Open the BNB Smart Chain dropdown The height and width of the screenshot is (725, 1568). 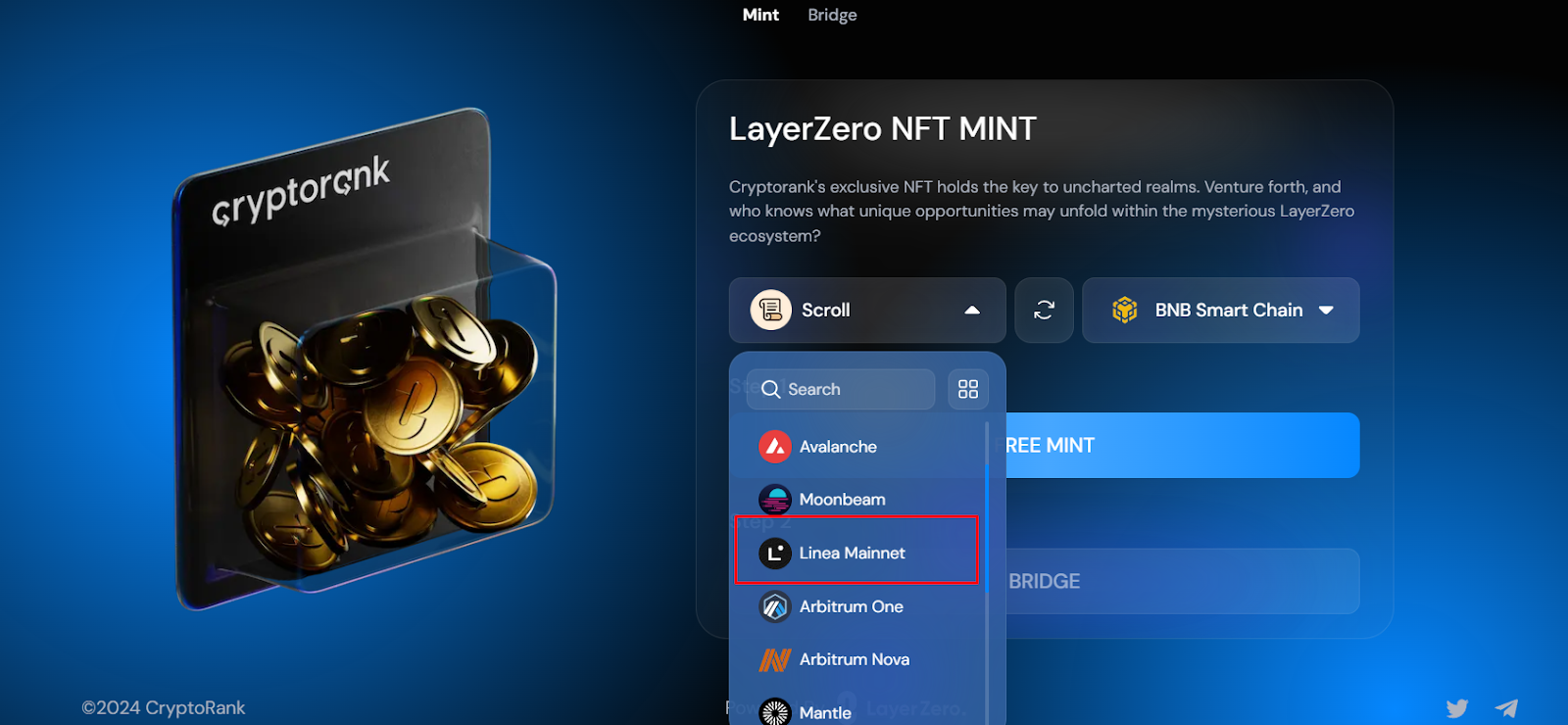tap(1220, 310)
